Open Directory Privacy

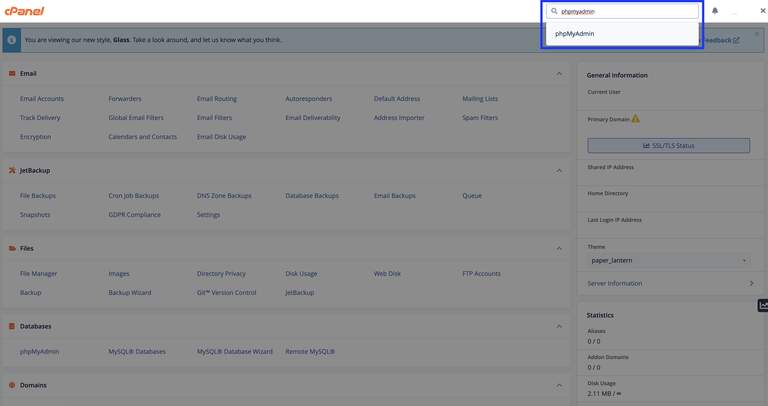click(221, 274)
